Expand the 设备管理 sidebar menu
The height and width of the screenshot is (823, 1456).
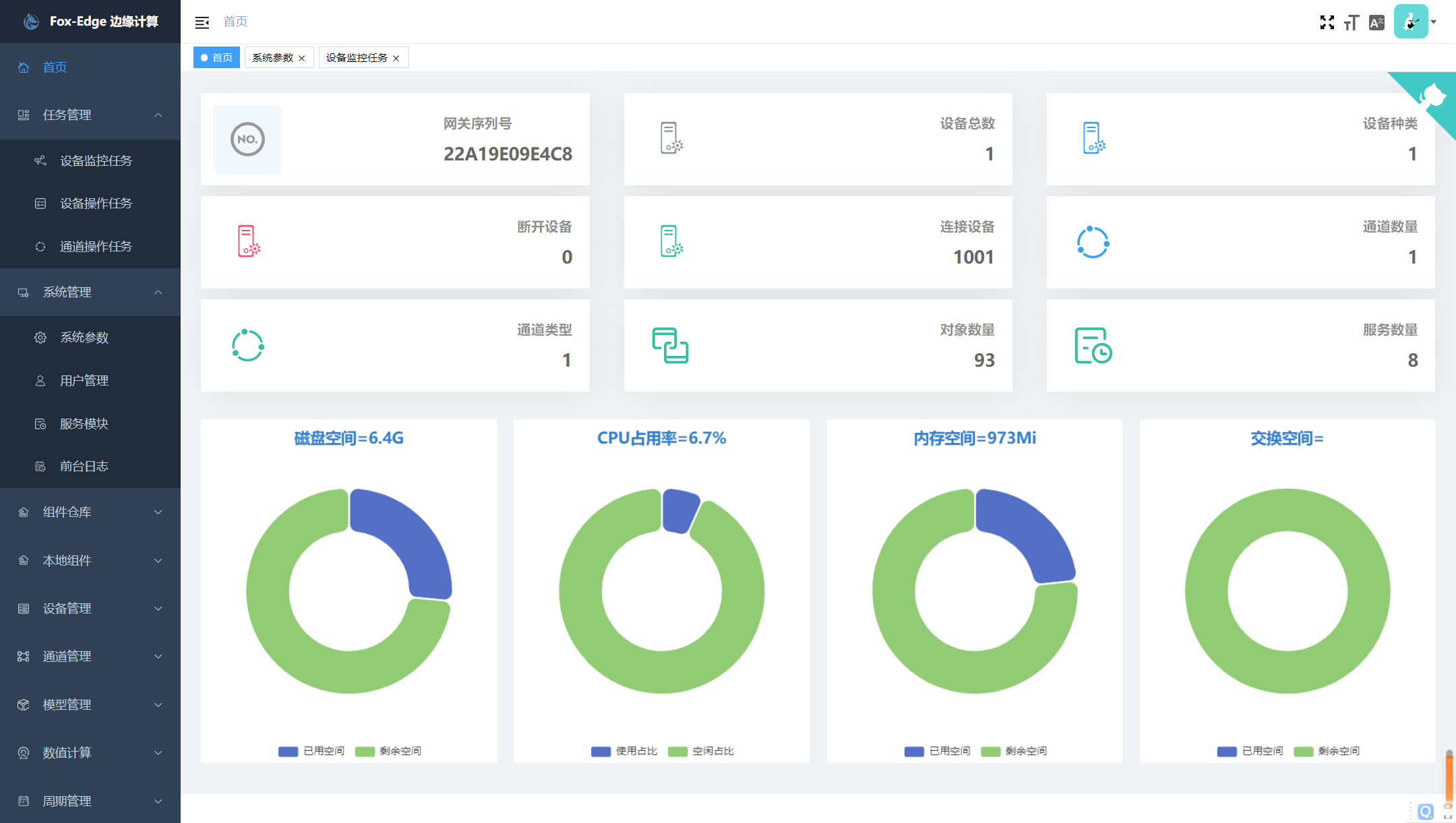click(90, 609)
